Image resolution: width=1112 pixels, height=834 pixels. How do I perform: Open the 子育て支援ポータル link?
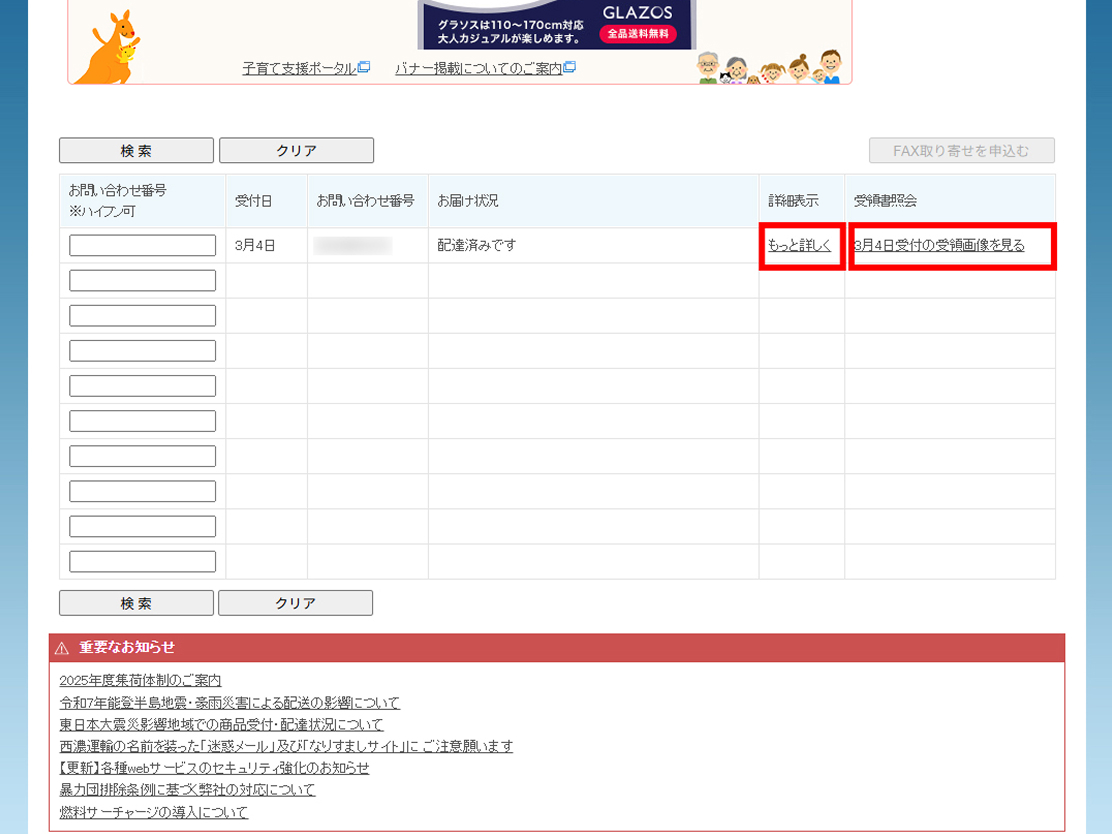[x=299, y=68]
